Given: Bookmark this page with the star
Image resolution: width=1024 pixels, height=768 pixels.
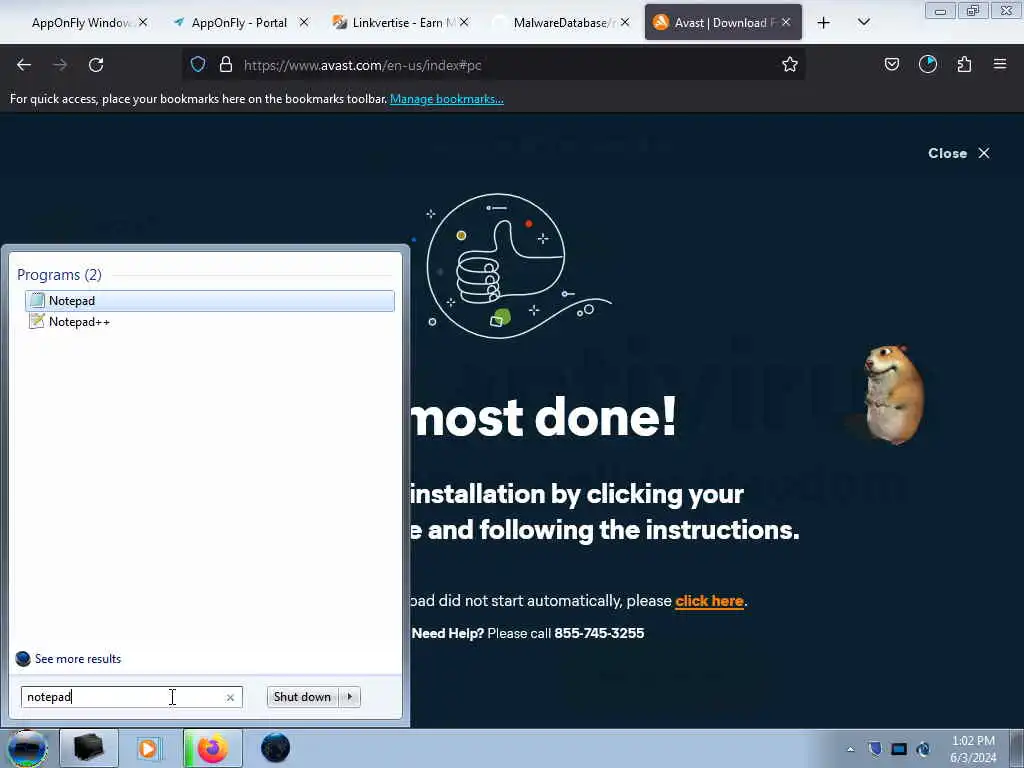Looking at the screenshot, I should pos(790,65).
